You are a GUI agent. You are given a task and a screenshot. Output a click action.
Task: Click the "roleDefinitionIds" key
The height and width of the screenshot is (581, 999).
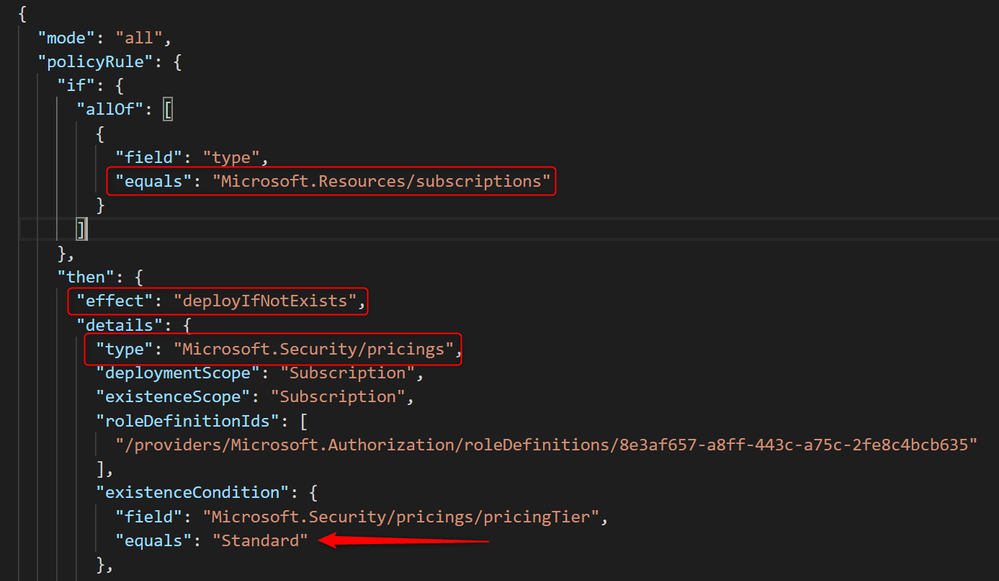[x=187, y=421]
